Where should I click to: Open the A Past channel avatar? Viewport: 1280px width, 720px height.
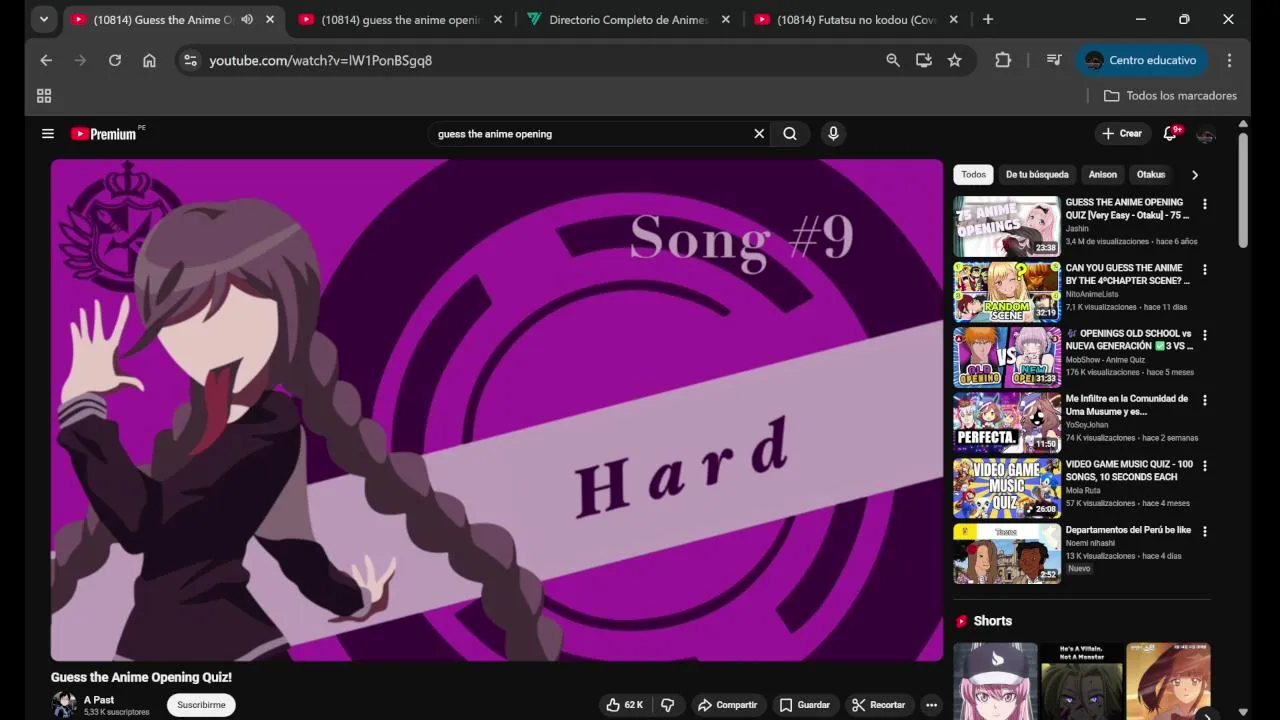[64, 705]
